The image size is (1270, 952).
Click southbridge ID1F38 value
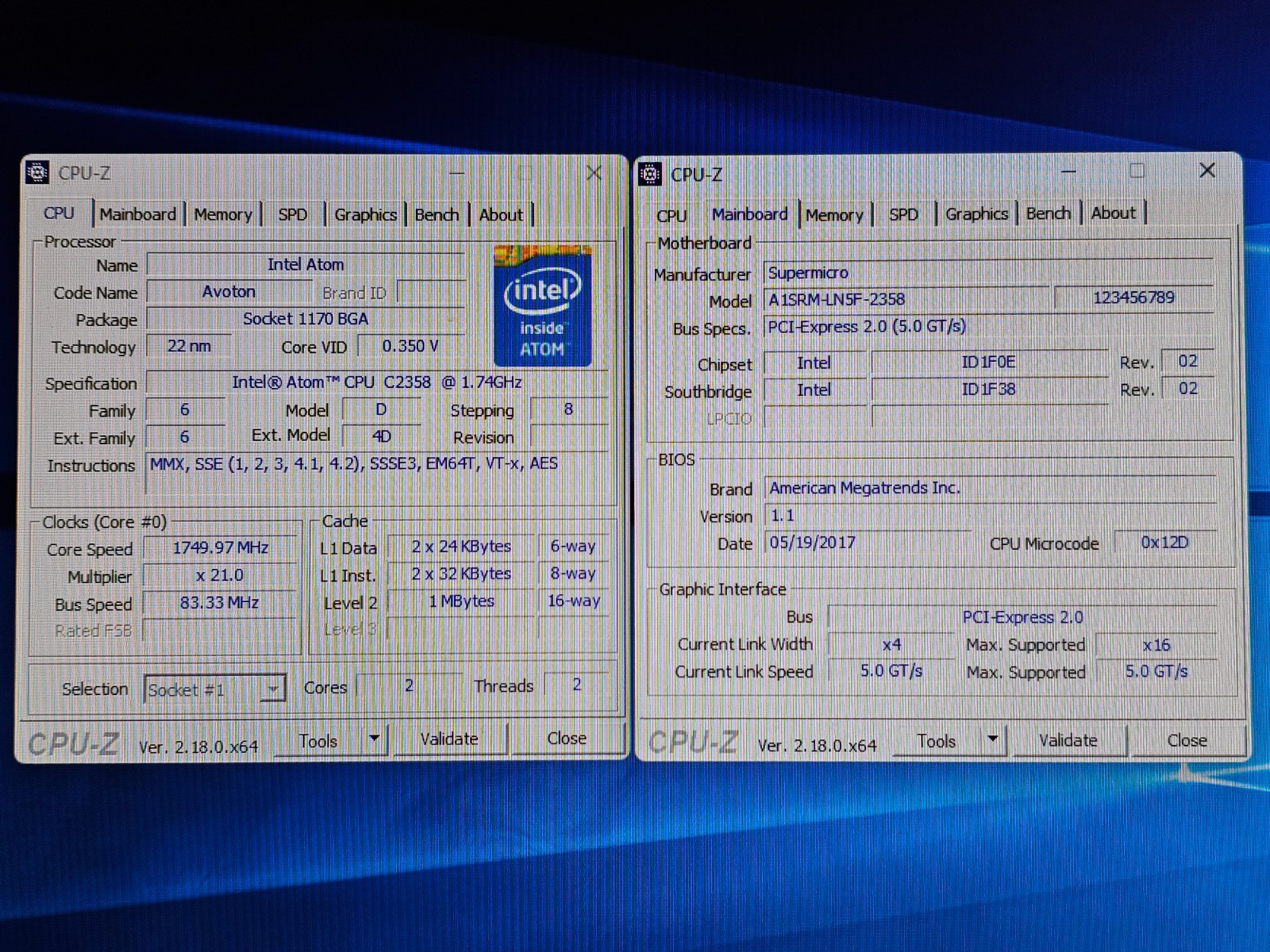(989, 389)
